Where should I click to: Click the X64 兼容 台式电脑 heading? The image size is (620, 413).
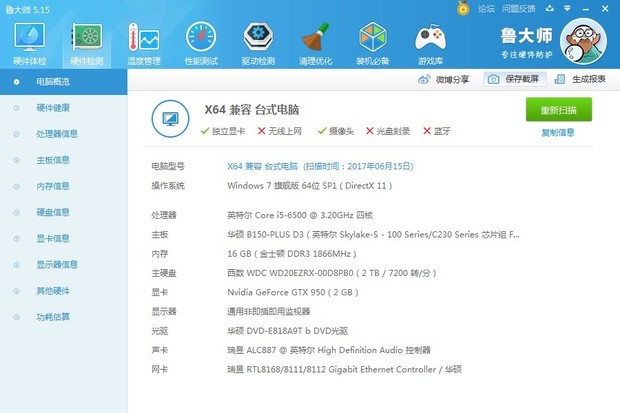point(252,110)
